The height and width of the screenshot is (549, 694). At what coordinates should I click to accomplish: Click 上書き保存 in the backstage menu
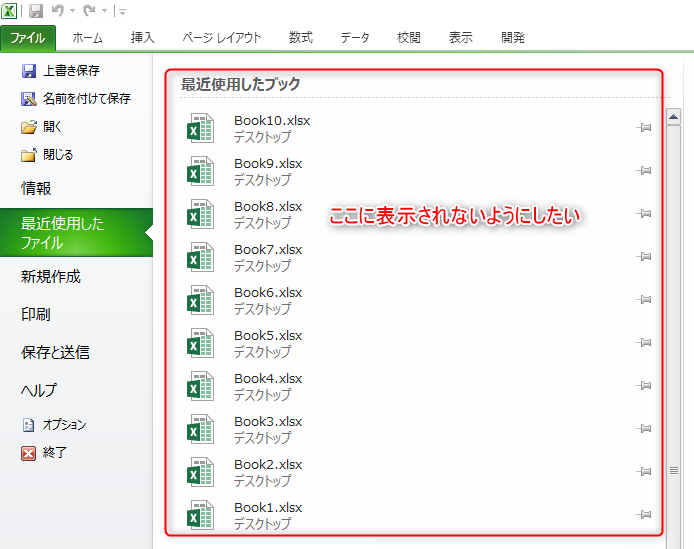coord(61,71)
